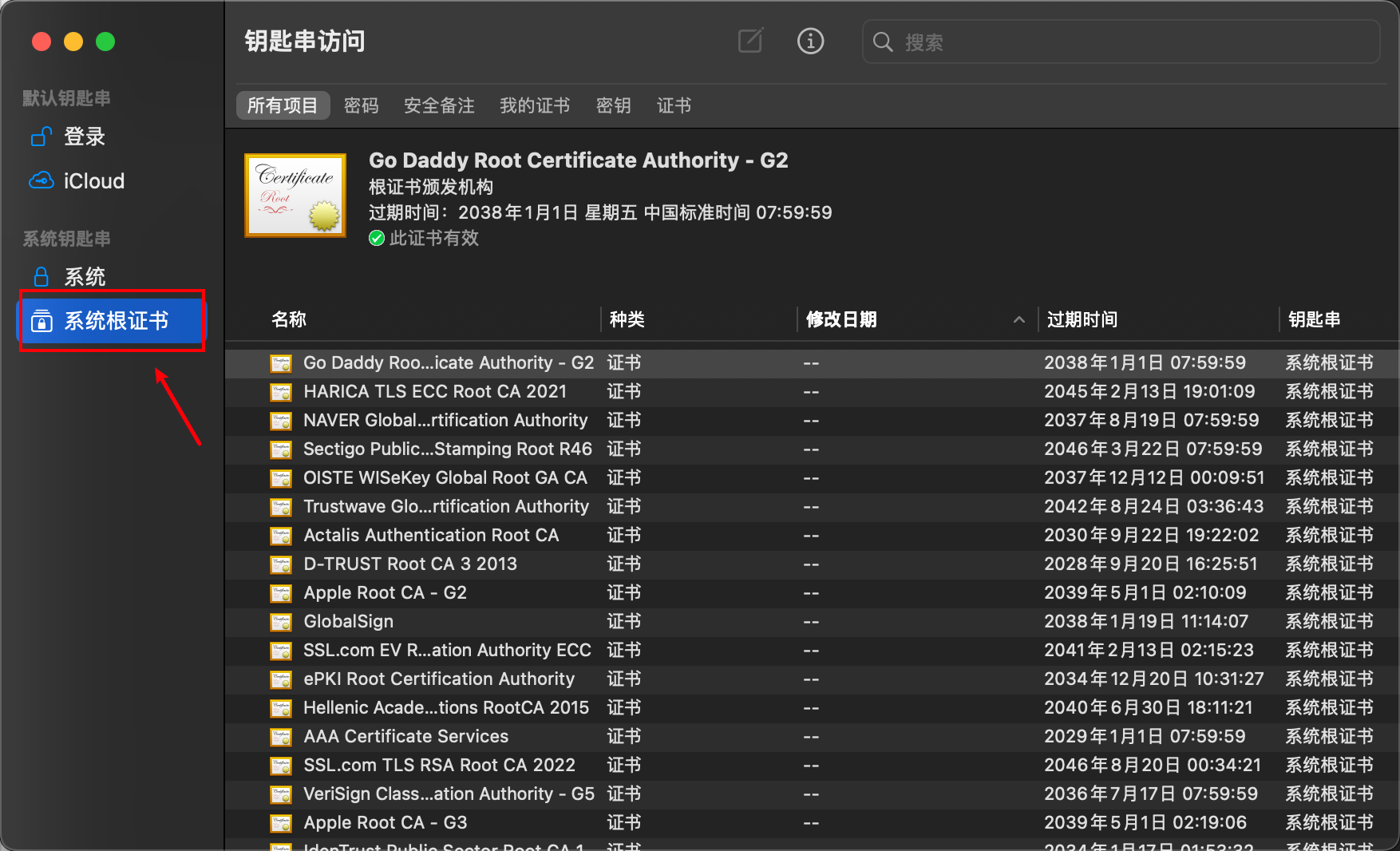Screen dimensions: 1400x851
Task: Click expiry 2039年5月1日 02:19:06 cell
Action: (x=1145, y=822)
